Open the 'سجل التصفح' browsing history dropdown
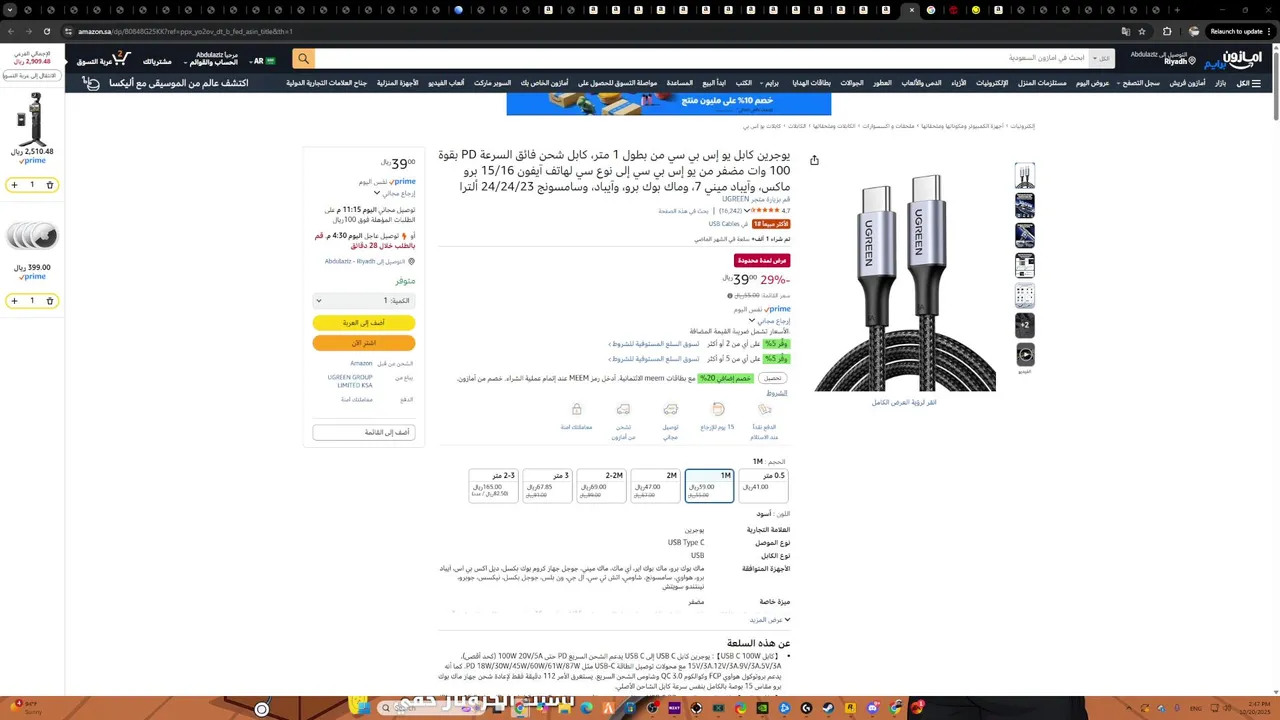This screenshot has height=720, width=1280. pos(1139,83)
